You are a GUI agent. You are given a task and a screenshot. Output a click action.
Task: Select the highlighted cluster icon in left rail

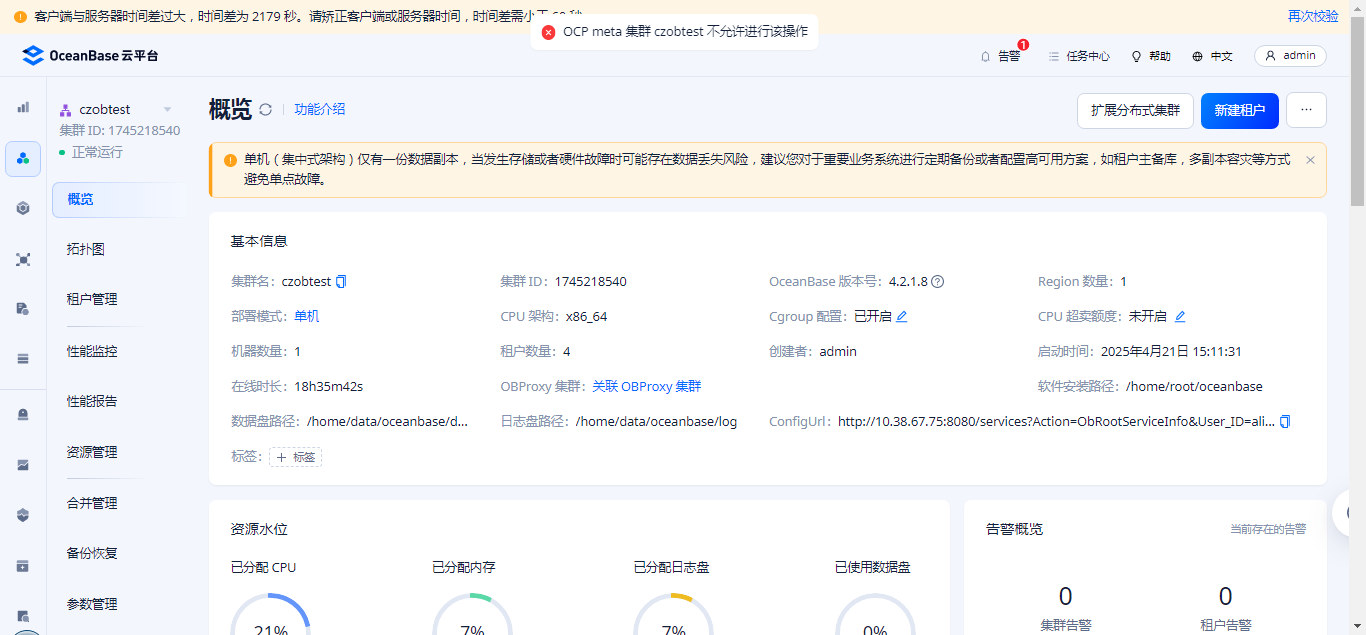pos(23,159)
